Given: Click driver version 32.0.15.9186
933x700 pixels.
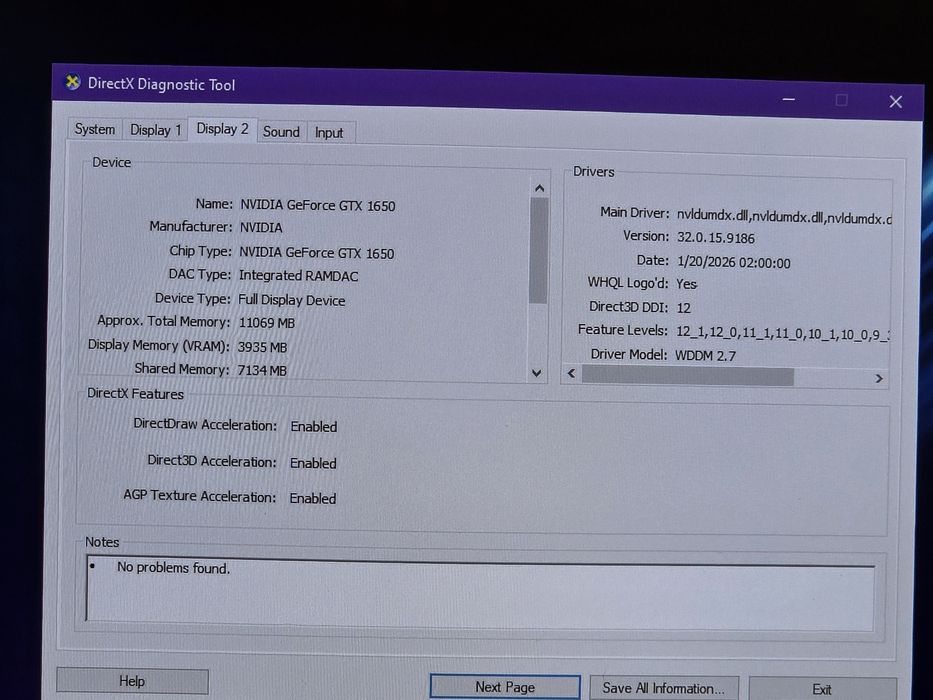Looking at the screenshot, I should pyautogui.click(x=716, y=238).
